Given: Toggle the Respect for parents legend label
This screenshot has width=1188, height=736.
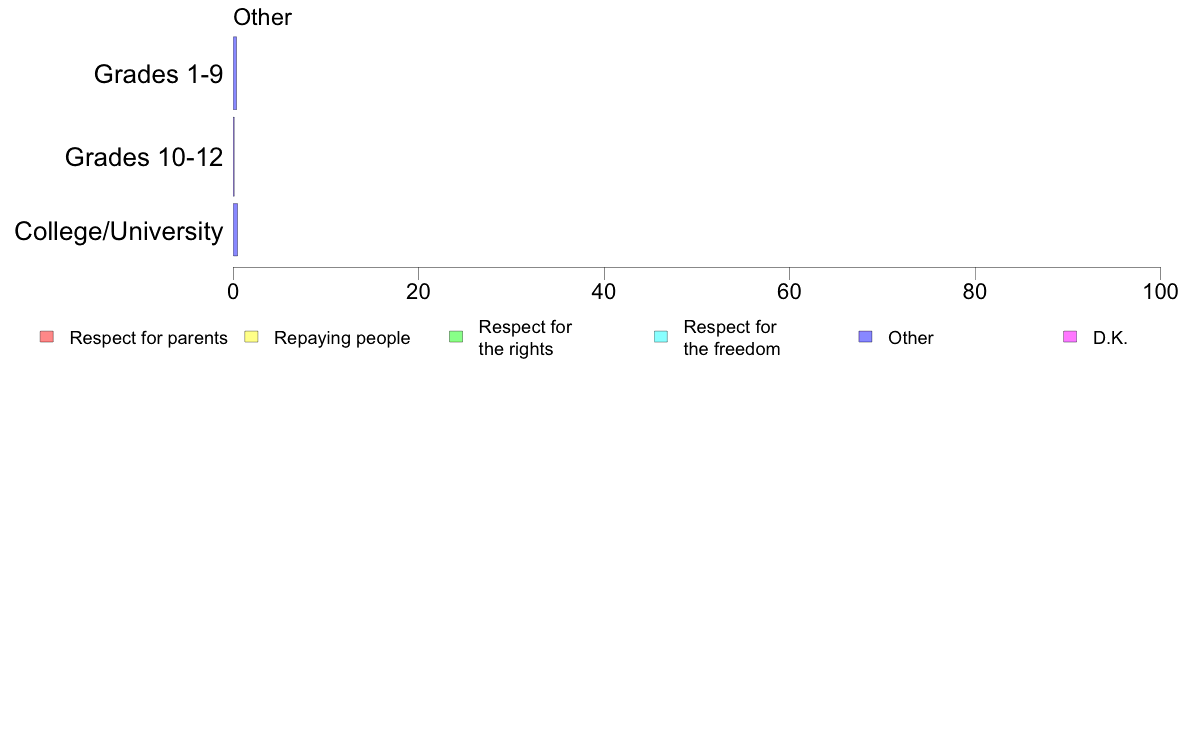Looking at the screenshot, I should point(148,338).
